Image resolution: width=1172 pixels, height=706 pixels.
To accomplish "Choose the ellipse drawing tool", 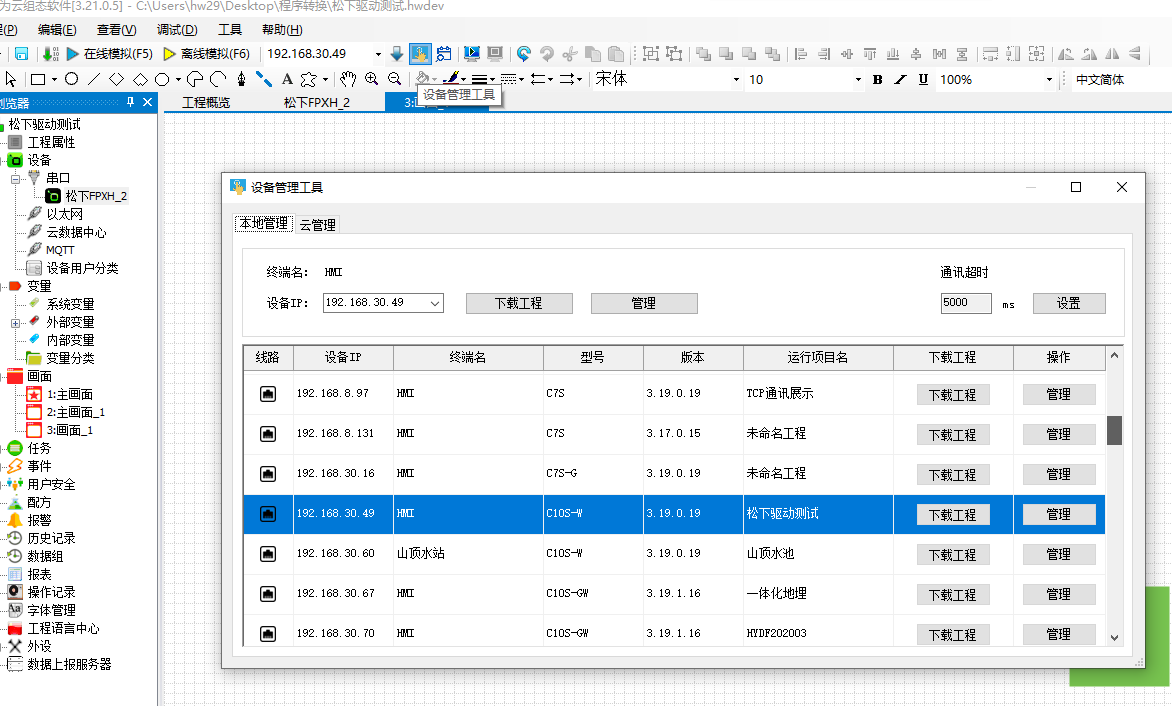I will tap(72, 79).
